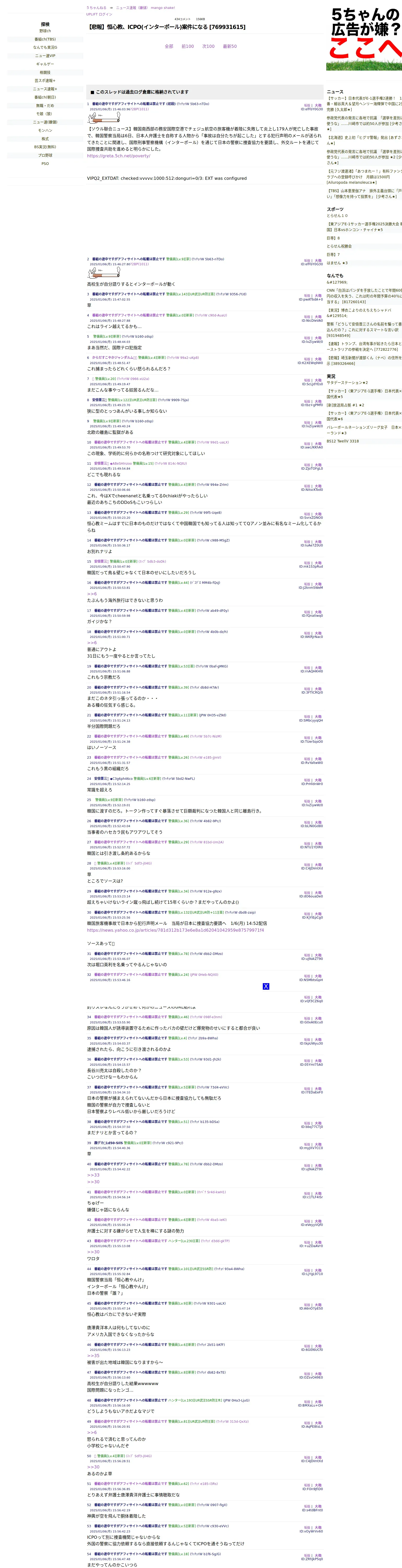Open 株式 board link
The width and height of the screenshot is (402, 1568).
(45, 139)
